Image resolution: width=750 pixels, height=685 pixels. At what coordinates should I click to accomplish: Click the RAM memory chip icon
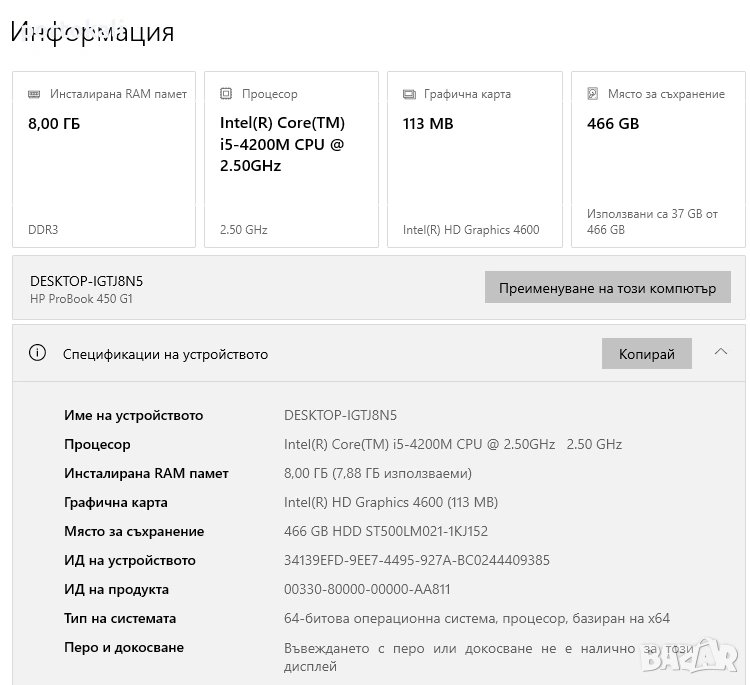pyautogui.click(x=34, y=94)
